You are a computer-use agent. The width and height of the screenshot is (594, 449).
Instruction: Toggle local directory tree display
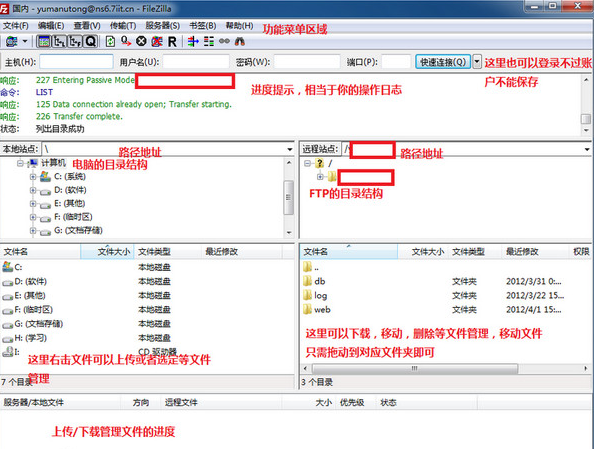[x=59, y=41]
